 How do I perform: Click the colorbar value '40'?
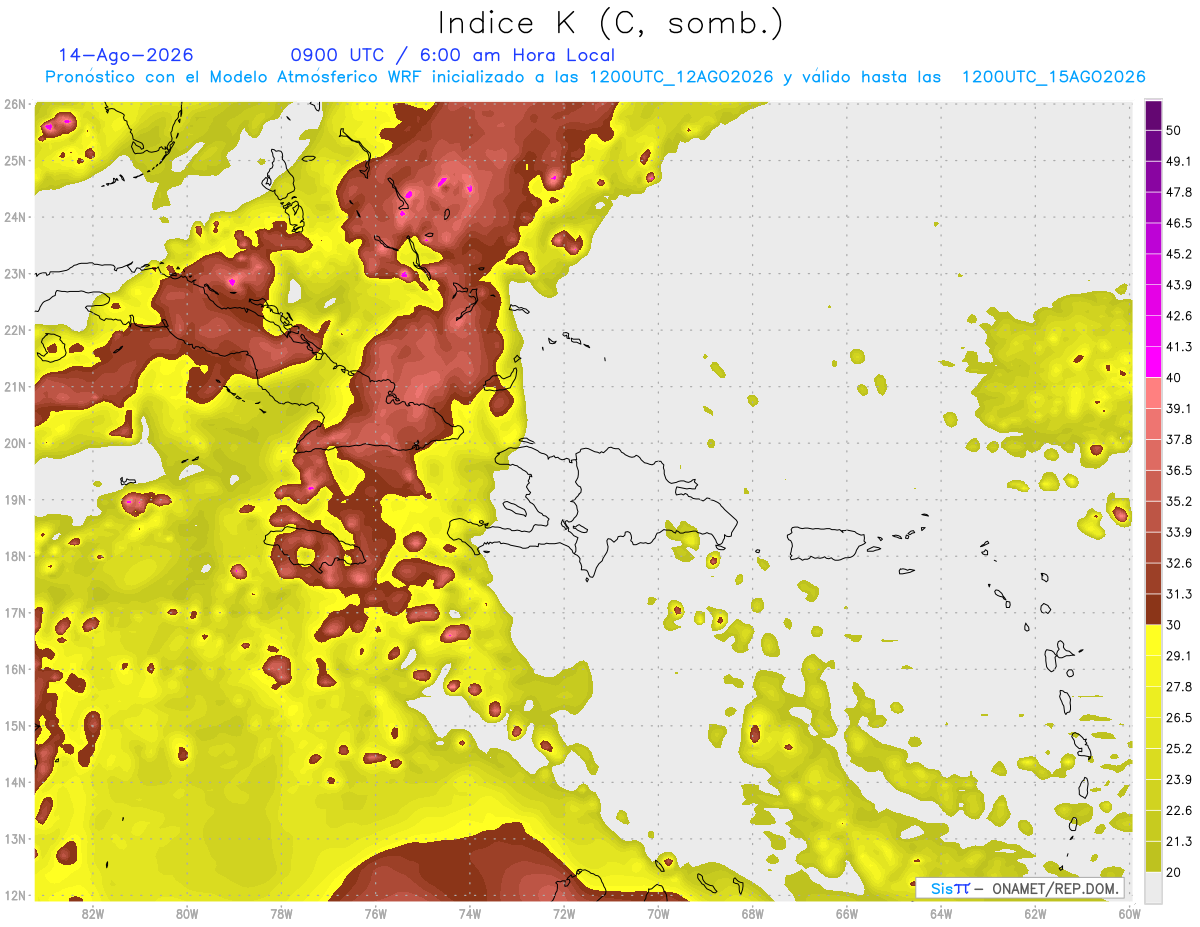tap(1175, 378)
